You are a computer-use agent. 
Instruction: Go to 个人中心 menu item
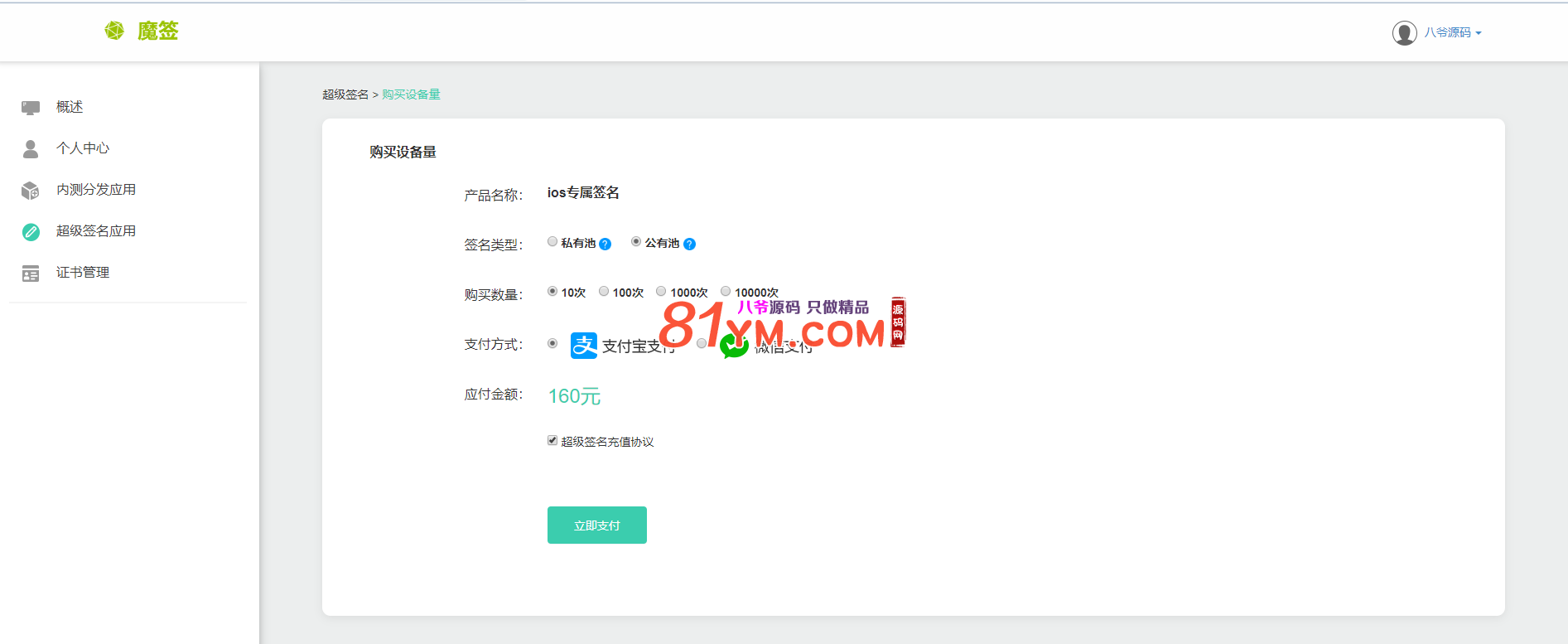(x=83, y=148)
